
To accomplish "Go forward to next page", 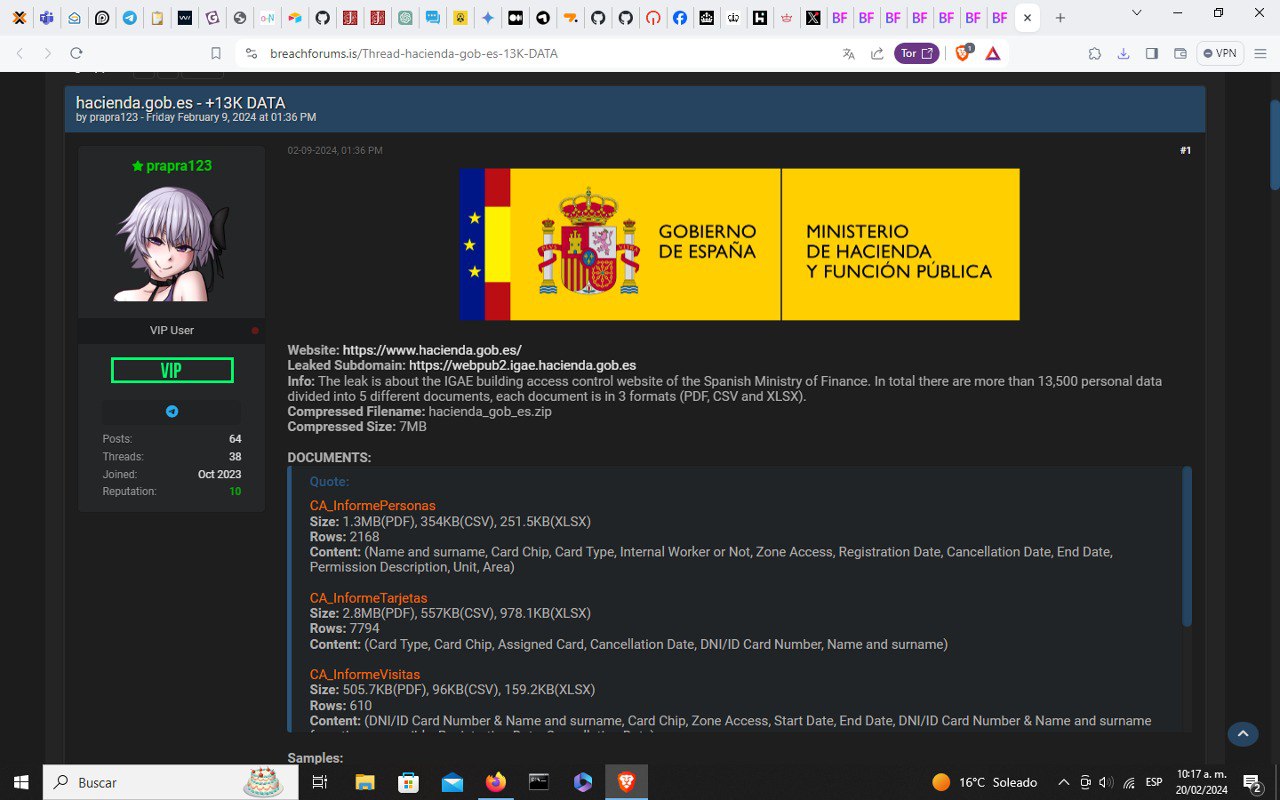I will click(x=48, y=53).
